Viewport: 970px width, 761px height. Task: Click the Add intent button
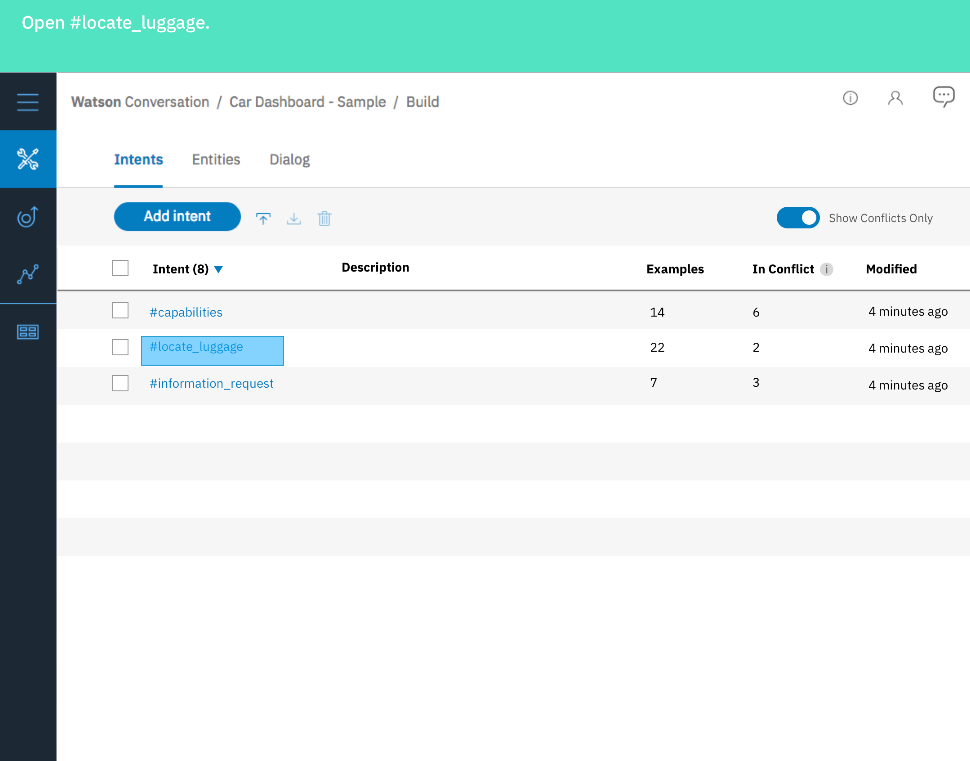(177, 217)
